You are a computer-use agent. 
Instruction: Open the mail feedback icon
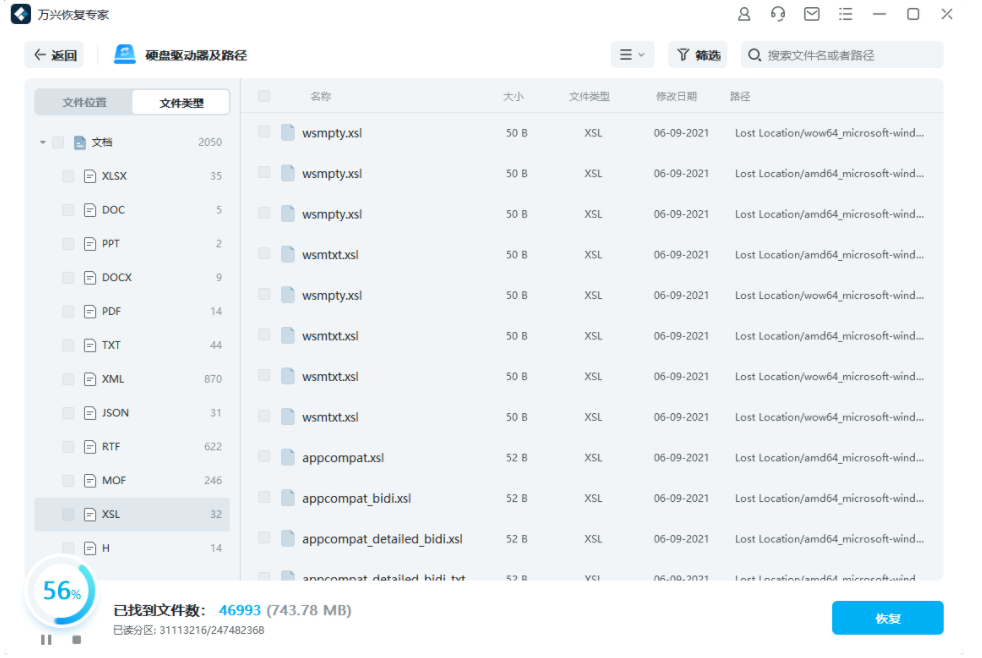point(812,14)
